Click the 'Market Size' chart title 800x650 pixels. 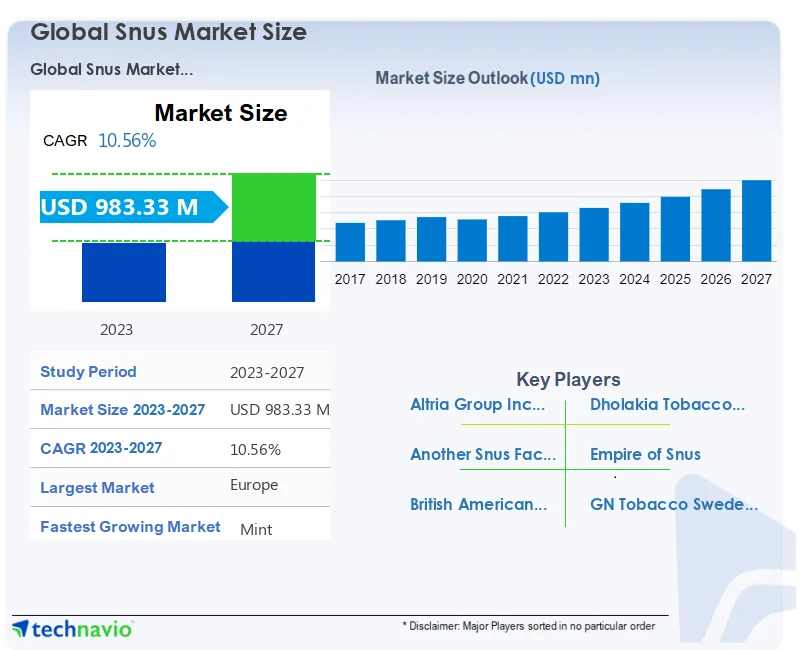(x=221, y=113)
